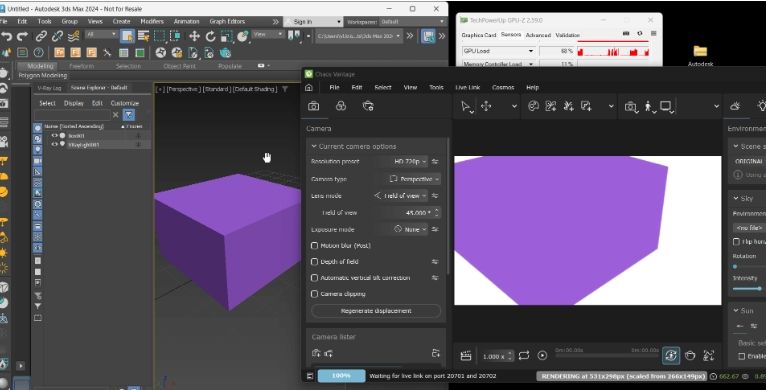Image resolution: width=766 pixels, height=390 pixels.
Task: Toggle loop playback in Vantage timeline
Action: click(x=524, y=355)
